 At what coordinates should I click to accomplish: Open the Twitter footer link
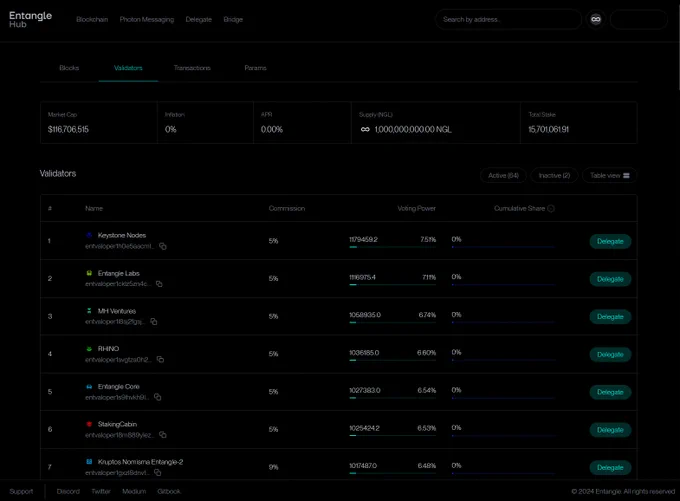[101, 491]
